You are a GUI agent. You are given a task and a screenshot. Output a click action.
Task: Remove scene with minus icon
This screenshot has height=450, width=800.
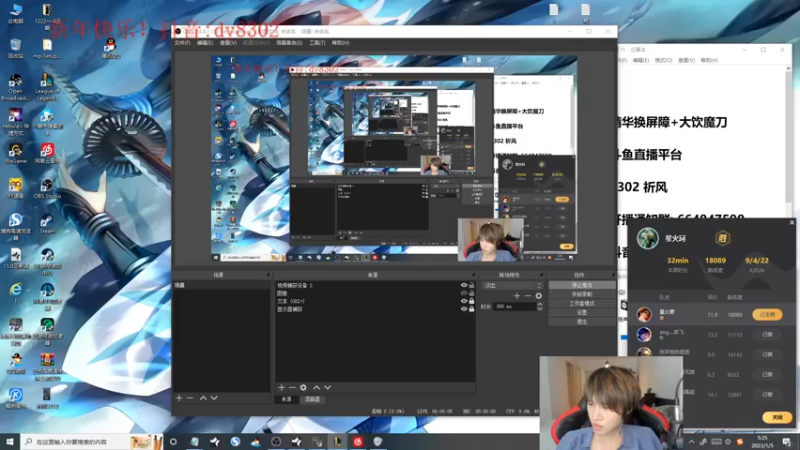(190, 398)
